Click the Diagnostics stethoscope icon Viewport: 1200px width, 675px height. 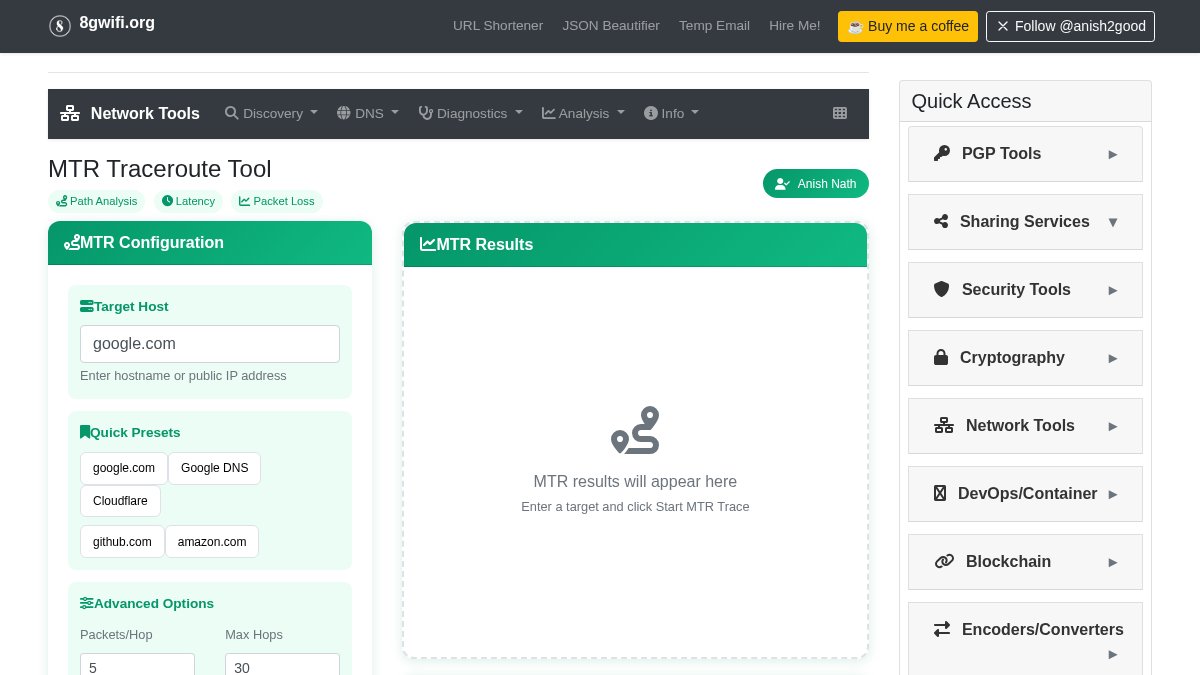pyautogui.click(x=426, y=113)
